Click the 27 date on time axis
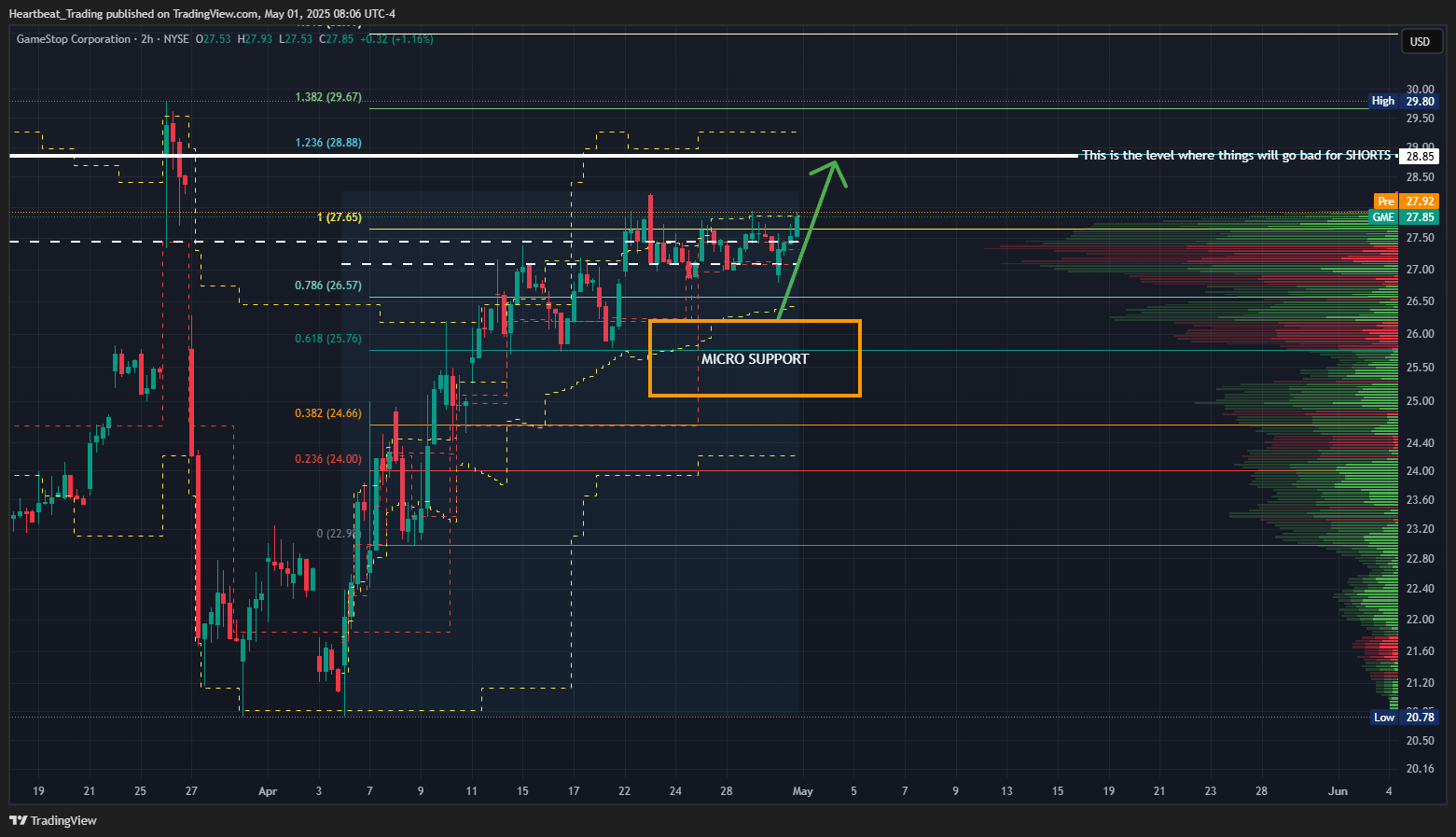Viewport: 1456px width, 837px height. pos(191,791)
